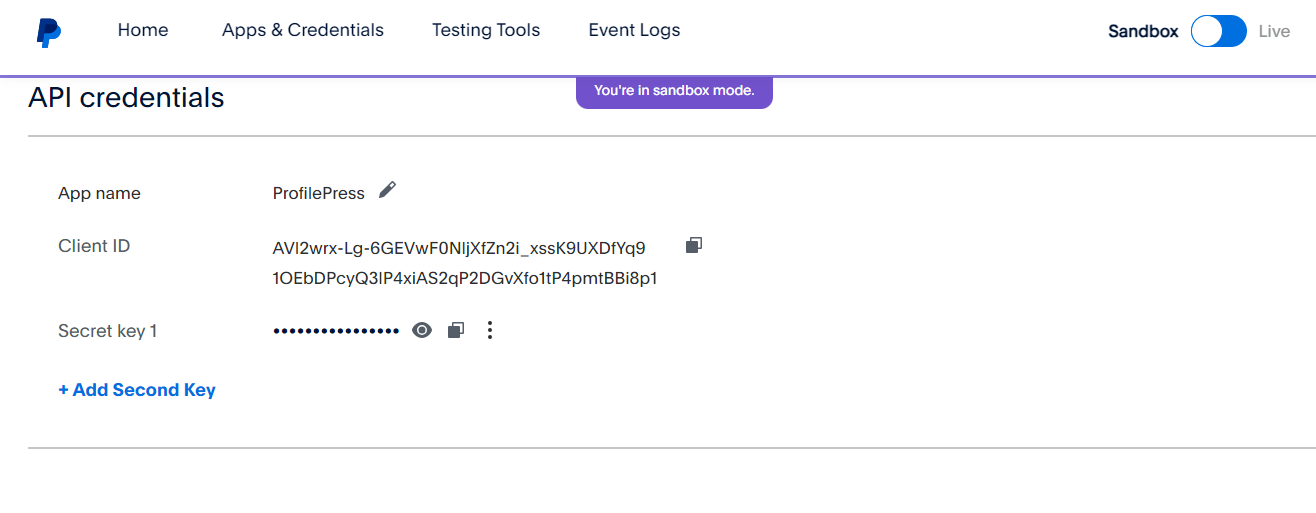Image resolution: width=1316 pixels, height=513 pixels.
Task: Select the Sandbox mode label
Action: (x=1143, y=31)
